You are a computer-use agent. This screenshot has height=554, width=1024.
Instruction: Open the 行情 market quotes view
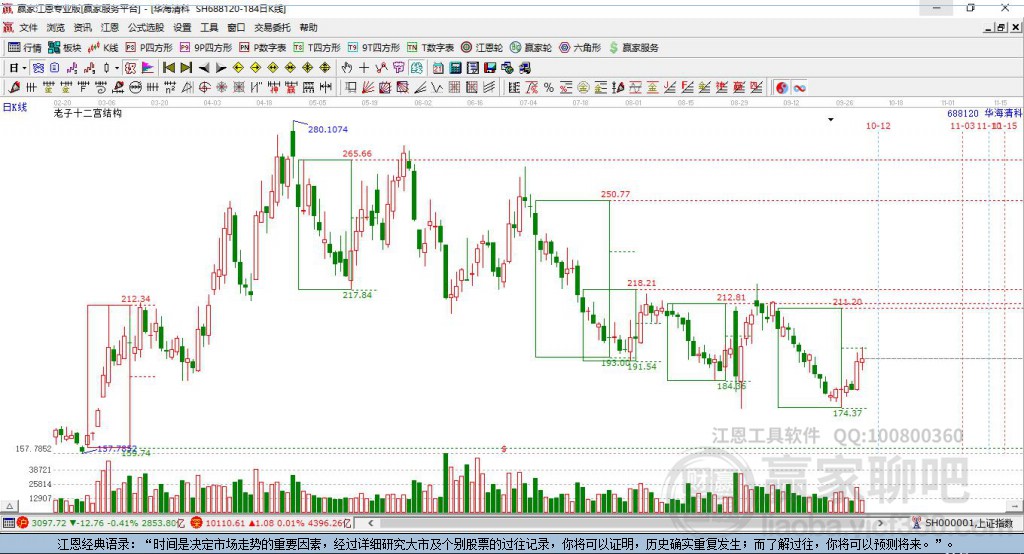[25, 48]
